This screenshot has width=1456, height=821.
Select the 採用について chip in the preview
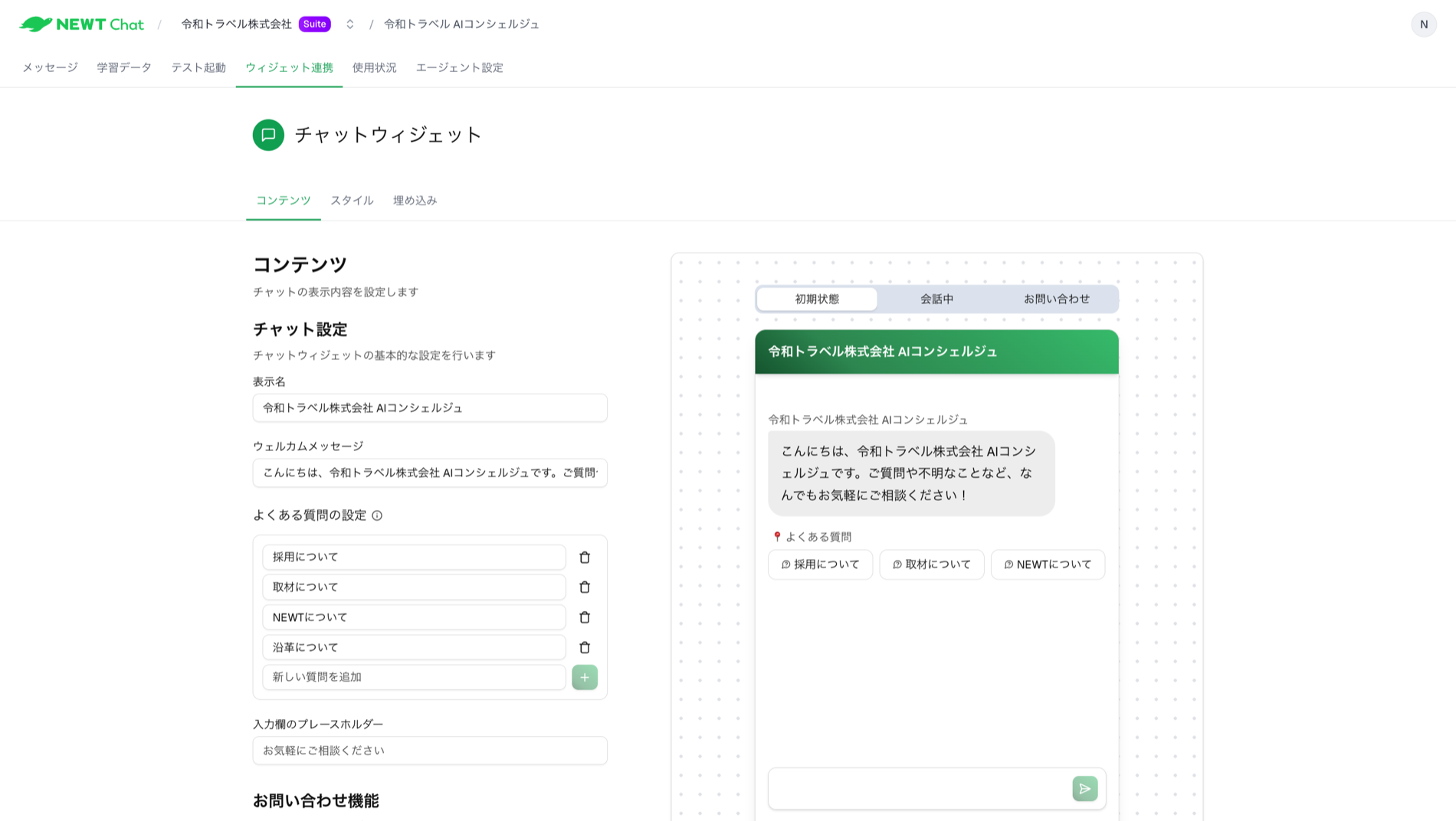pyautogui.click(x=820, y=564)
